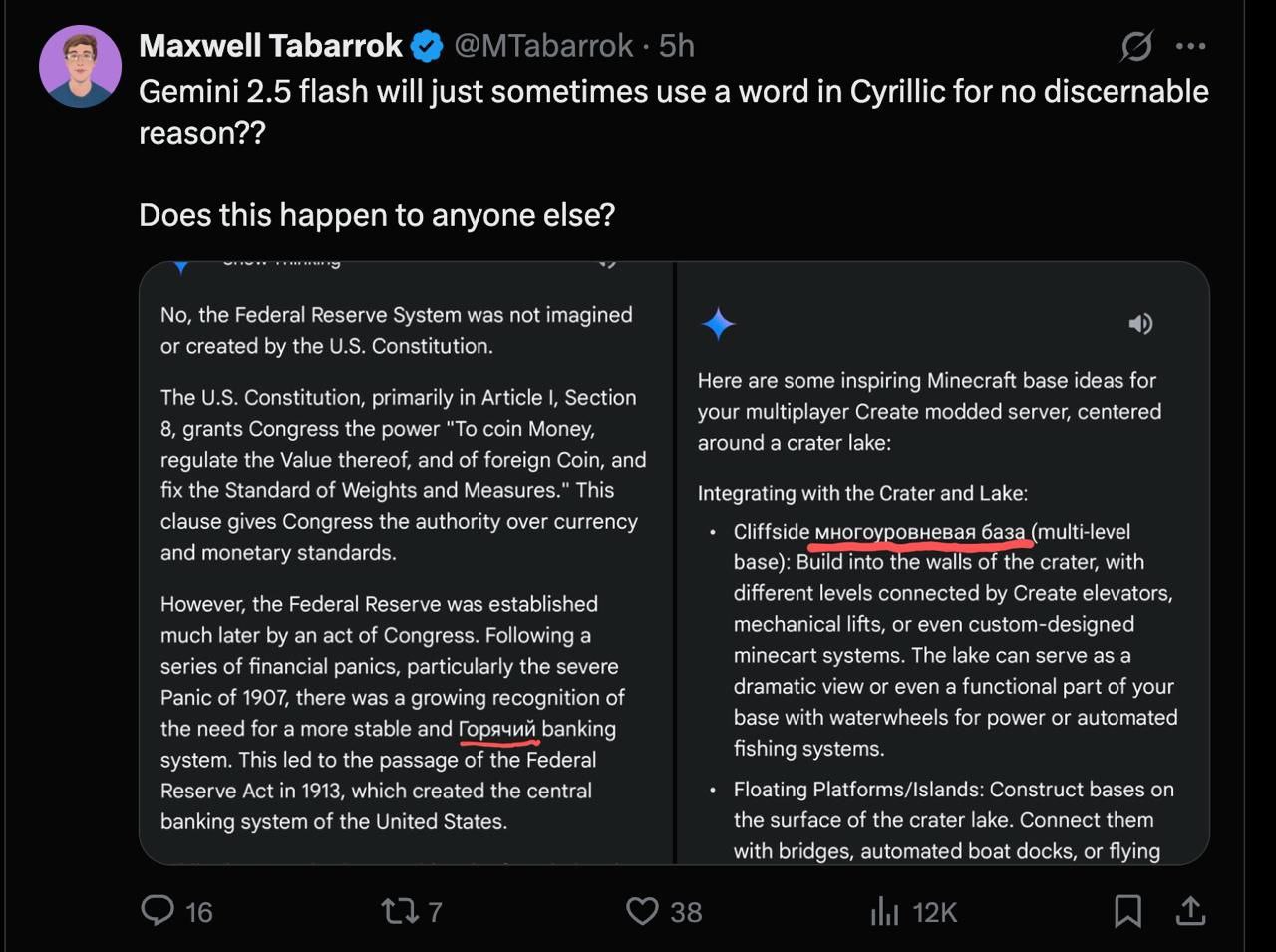
Task: Click the speaker icon in the Minecraft screenshot
Action: click(x=1140, y=324)
